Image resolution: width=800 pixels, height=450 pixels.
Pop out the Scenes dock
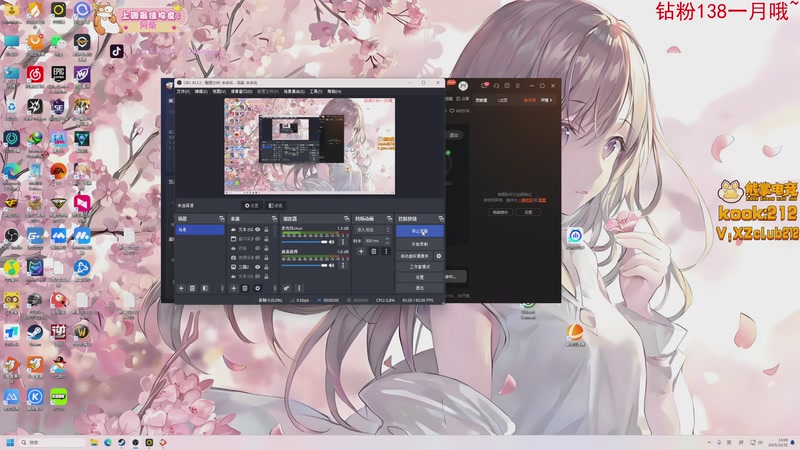point(221,218)
